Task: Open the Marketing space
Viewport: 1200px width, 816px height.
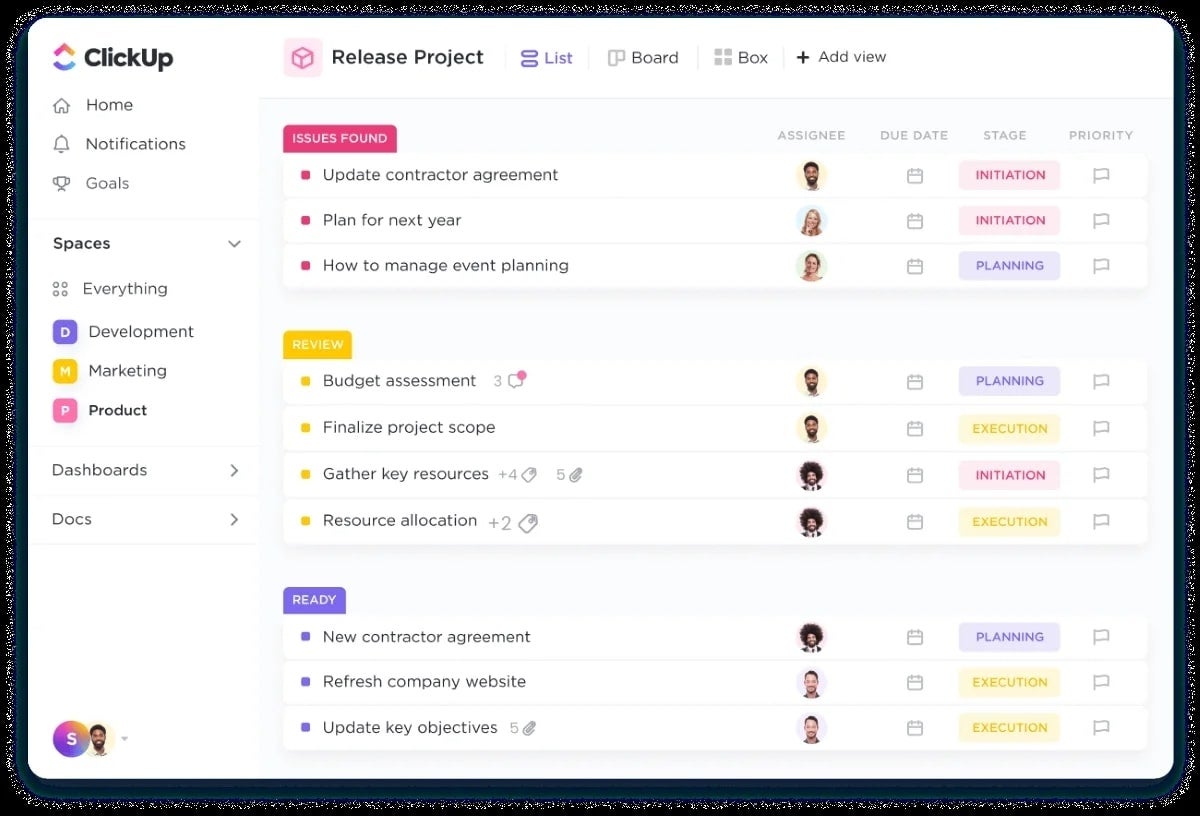Action: pos(110,371)
